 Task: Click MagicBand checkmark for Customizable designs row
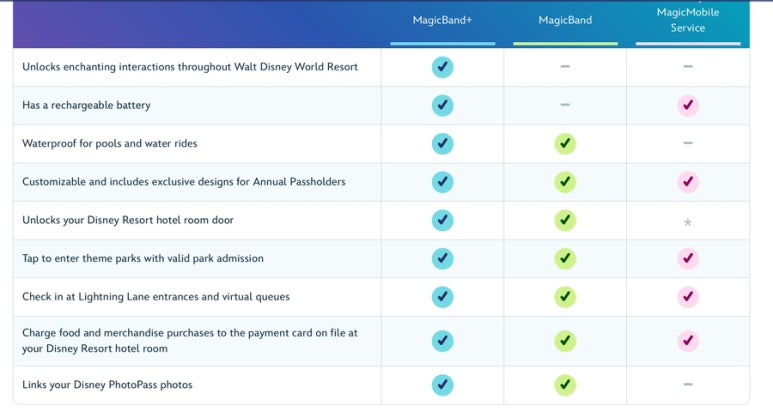click(565, 182)
